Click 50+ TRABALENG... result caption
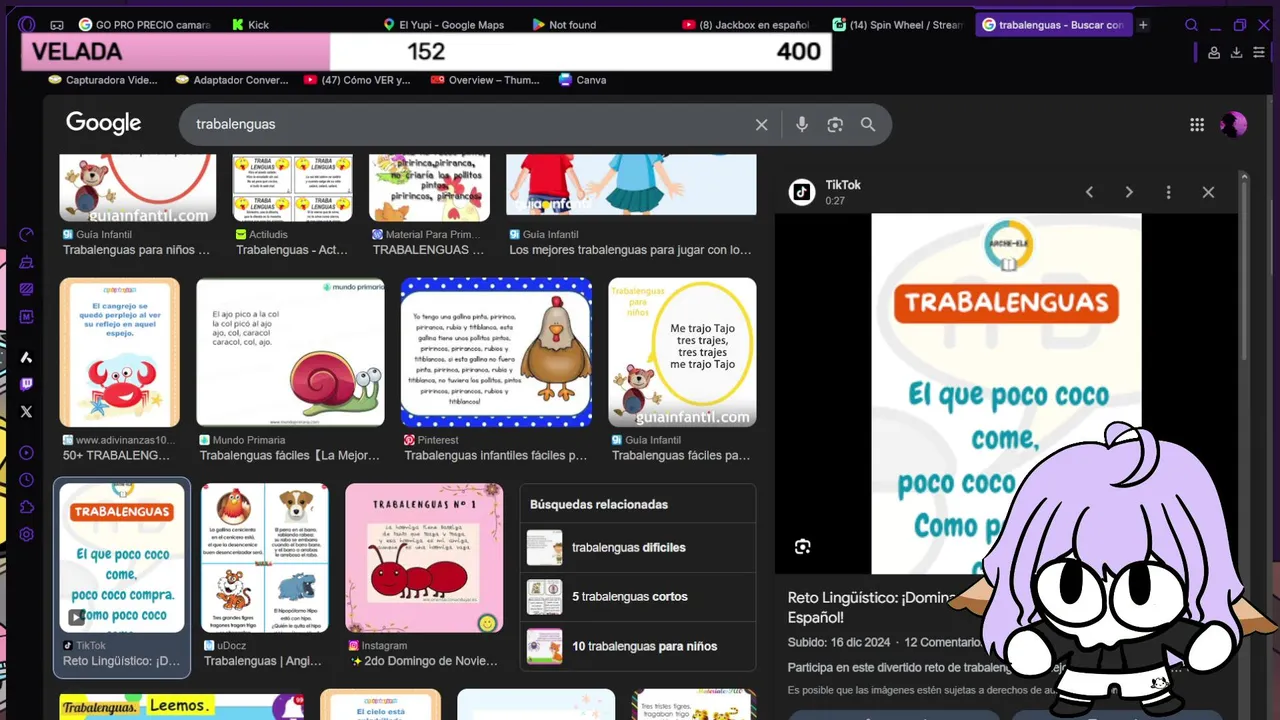 (117, 455)
